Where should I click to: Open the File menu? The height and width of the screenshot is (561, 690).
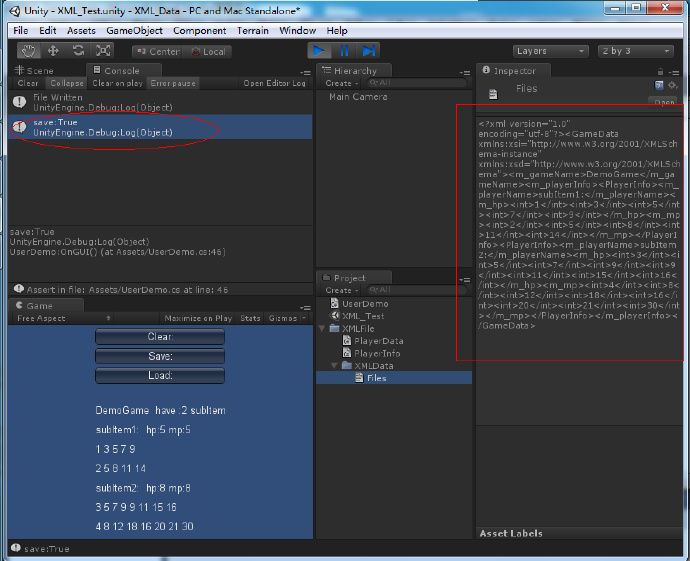point(21,30)
